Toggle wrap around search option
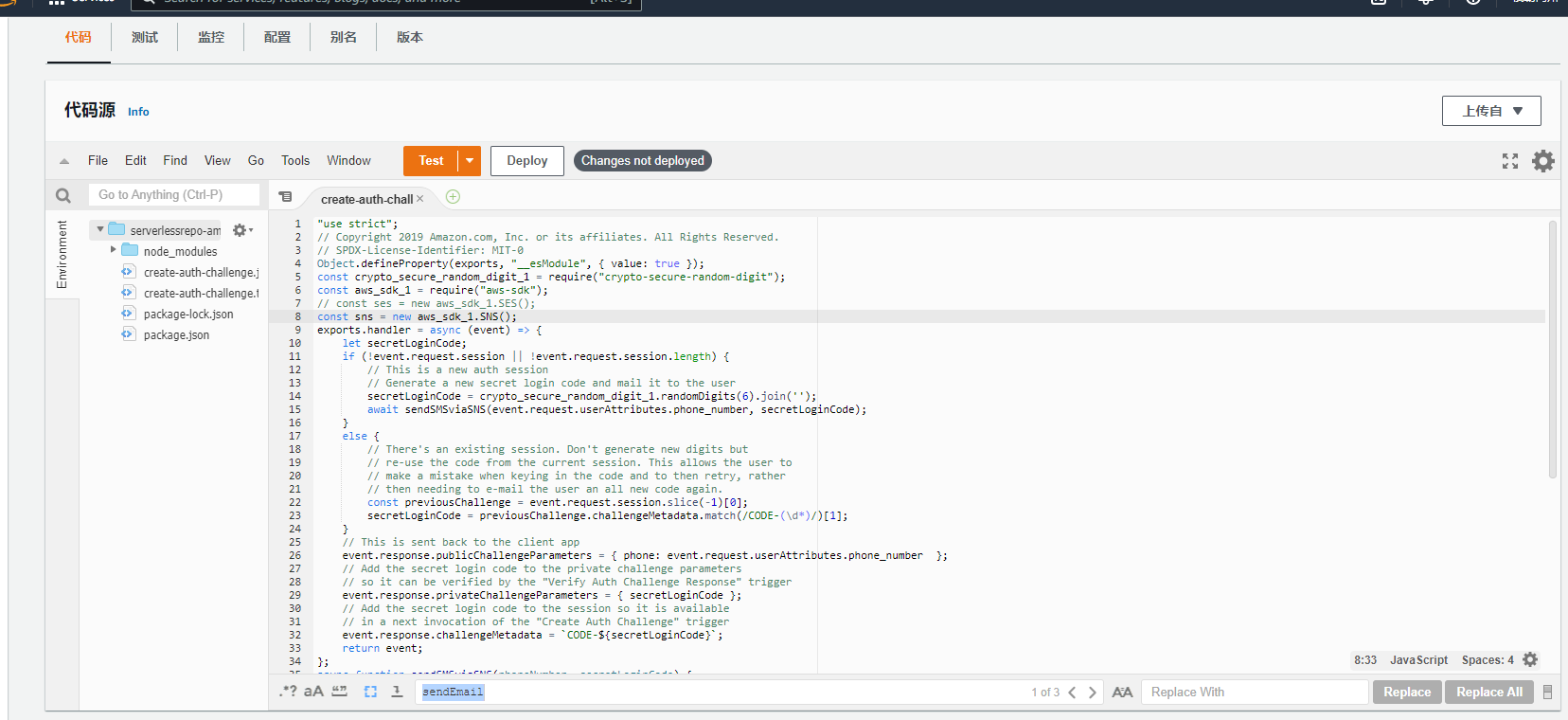 coord(397,692)
